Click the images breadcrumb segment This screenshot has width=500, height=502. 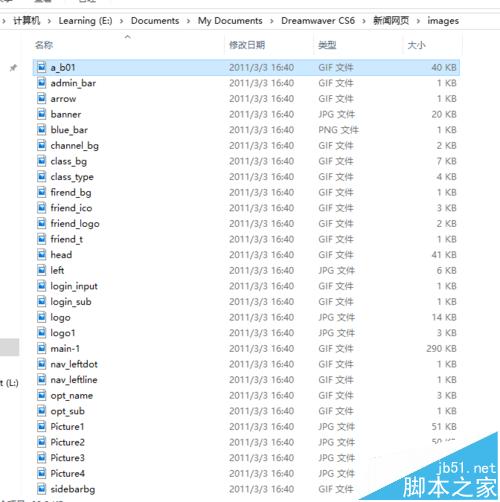pyautogui.click(x=443, y=21)
